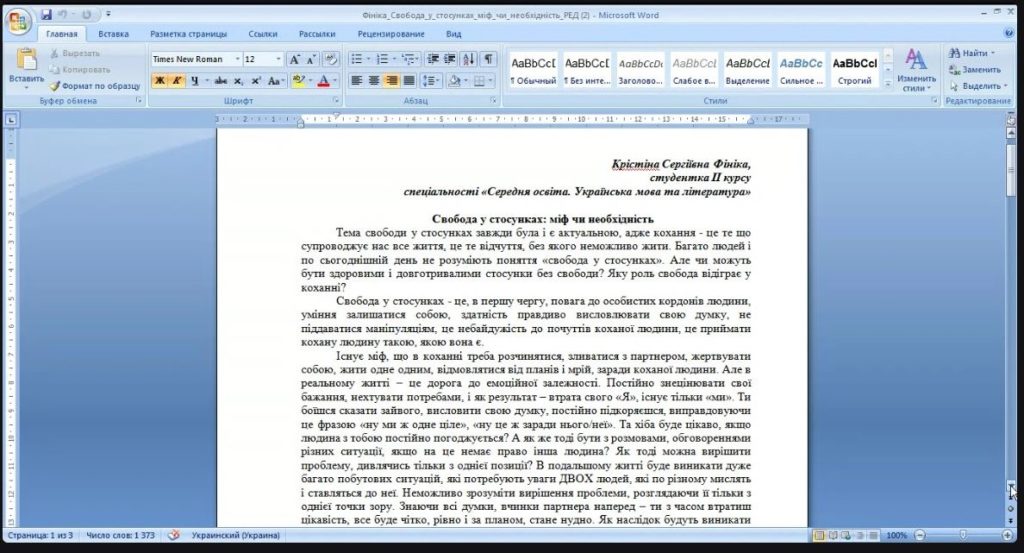Viewport: 1024px width, 553px height.
Task: Decrease paragraph indent
Action: (x=432, y=59)
